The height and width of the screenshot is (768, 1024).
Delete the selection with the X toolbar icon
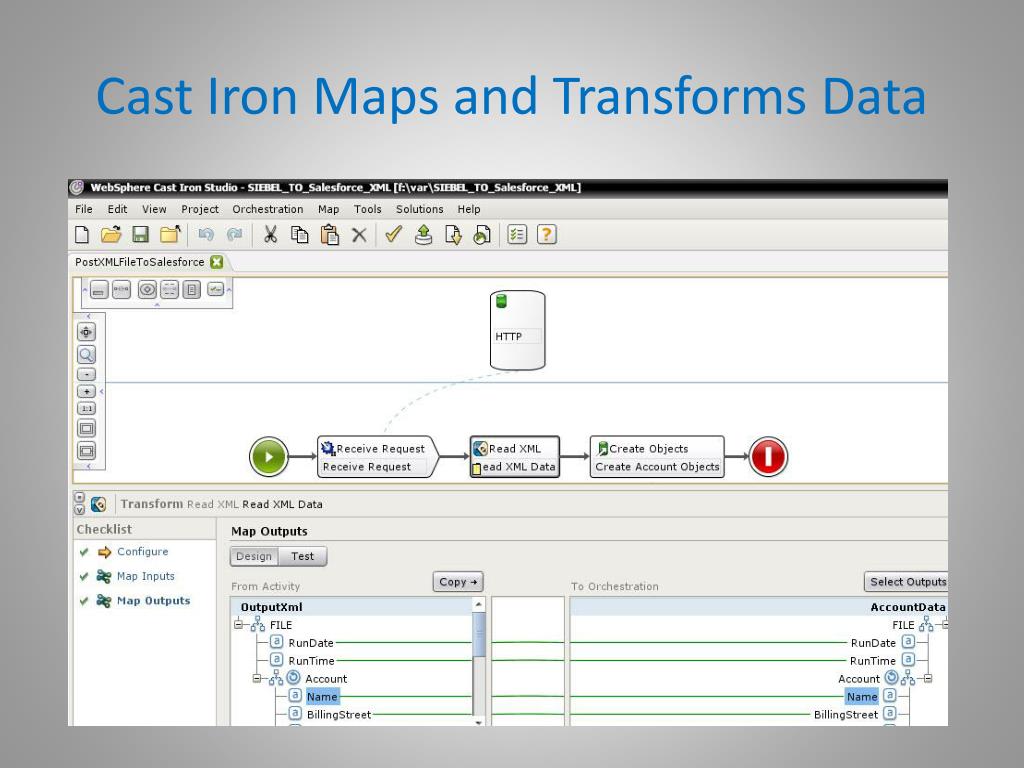pyautogui.click(x=359, y=235)
